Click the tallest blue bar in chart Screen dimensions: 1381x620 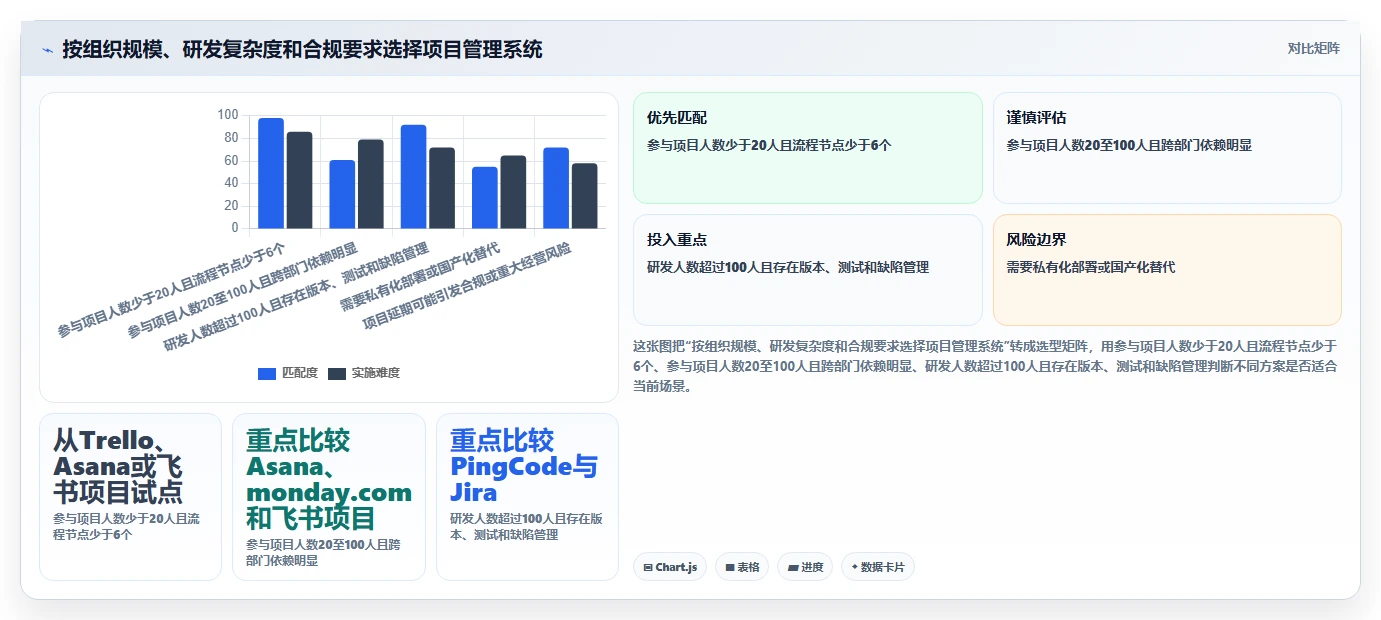(x=271, y=173)
